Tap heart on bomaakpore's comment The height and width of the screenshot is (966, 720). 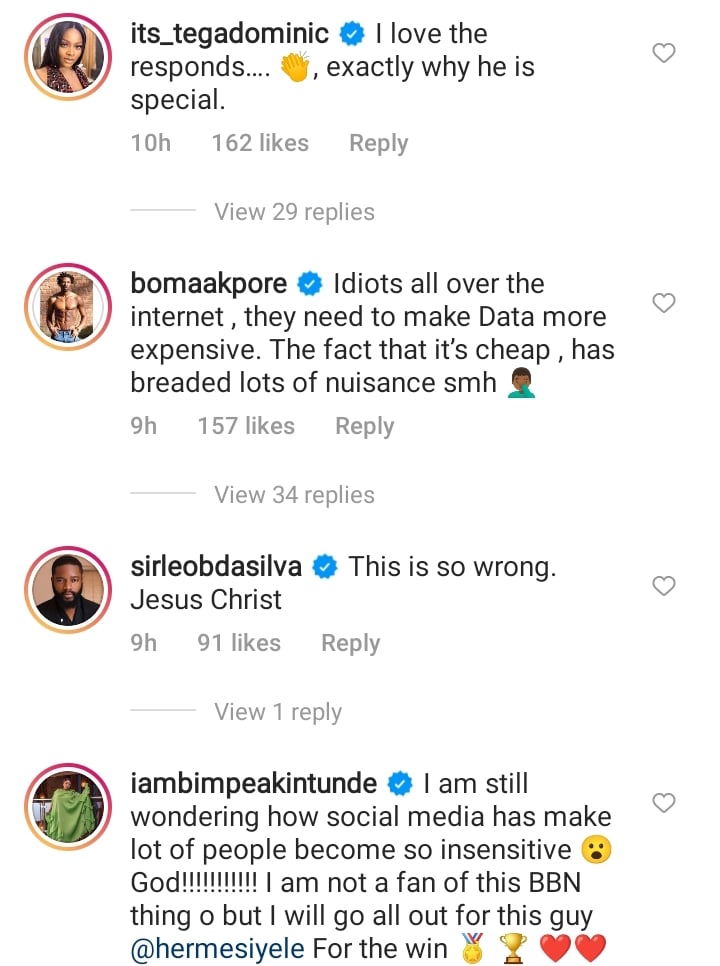coord(664,302)
